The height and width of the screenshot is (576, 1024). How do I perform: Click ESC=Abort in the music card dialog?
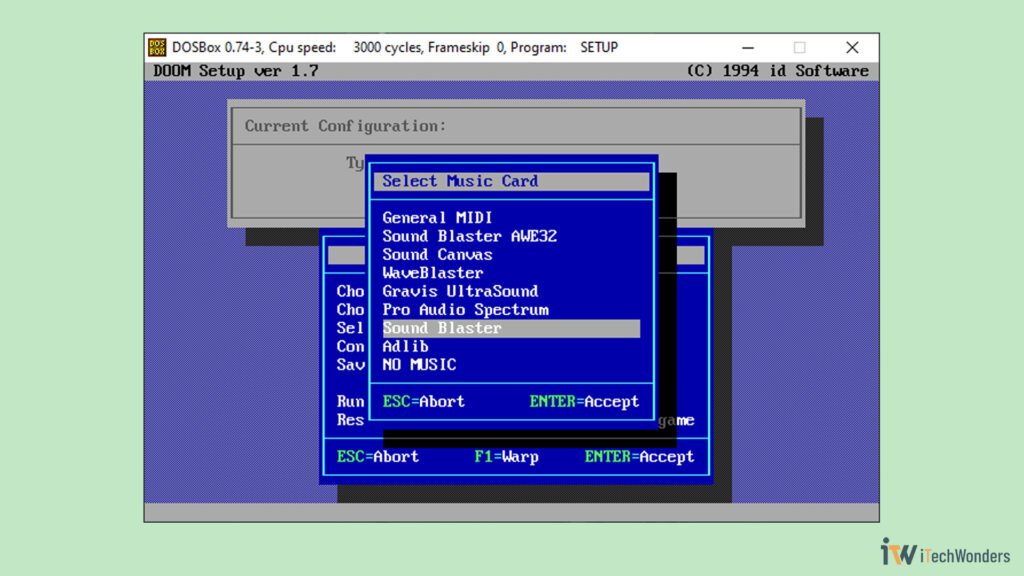[422, 401]
